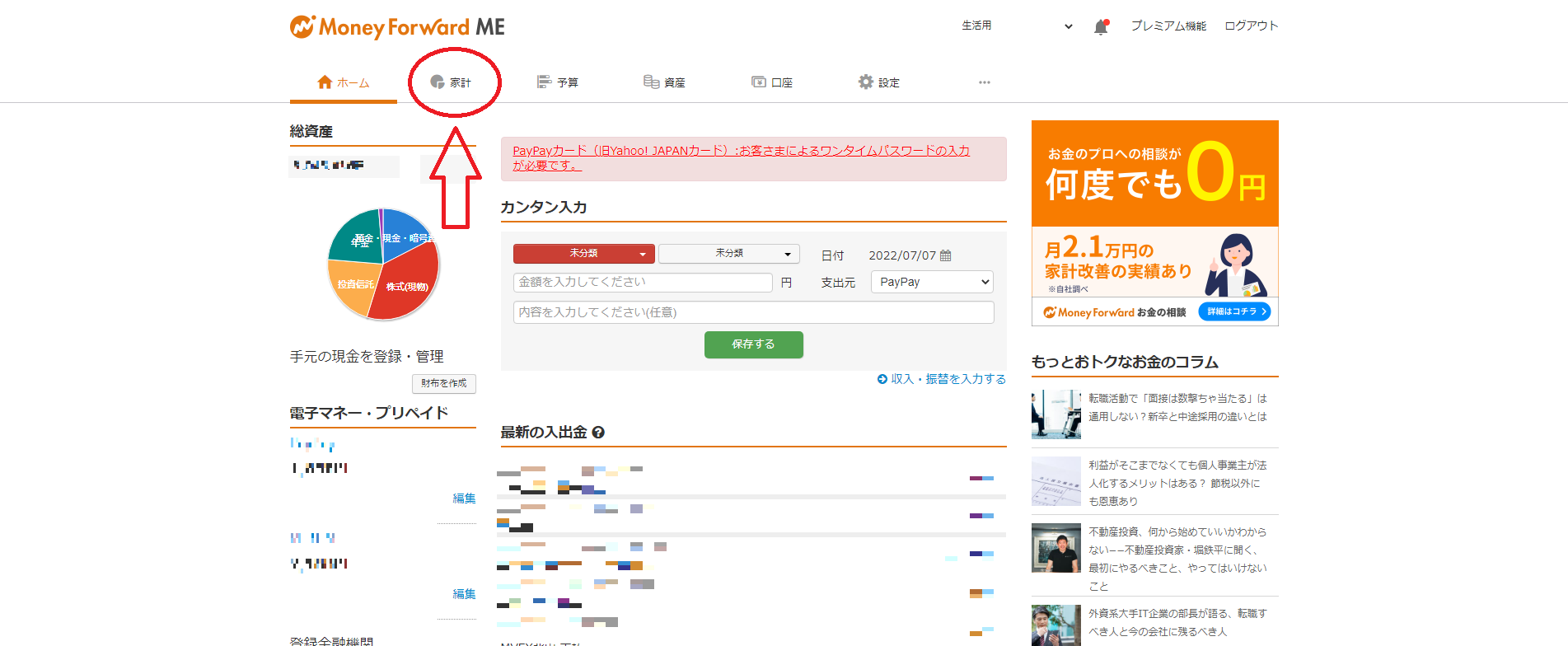This screenshot has height=646, width=1568.
Task: Open the 個人事業主が法人化 article thumbnail
Action: click(1056, 481)
